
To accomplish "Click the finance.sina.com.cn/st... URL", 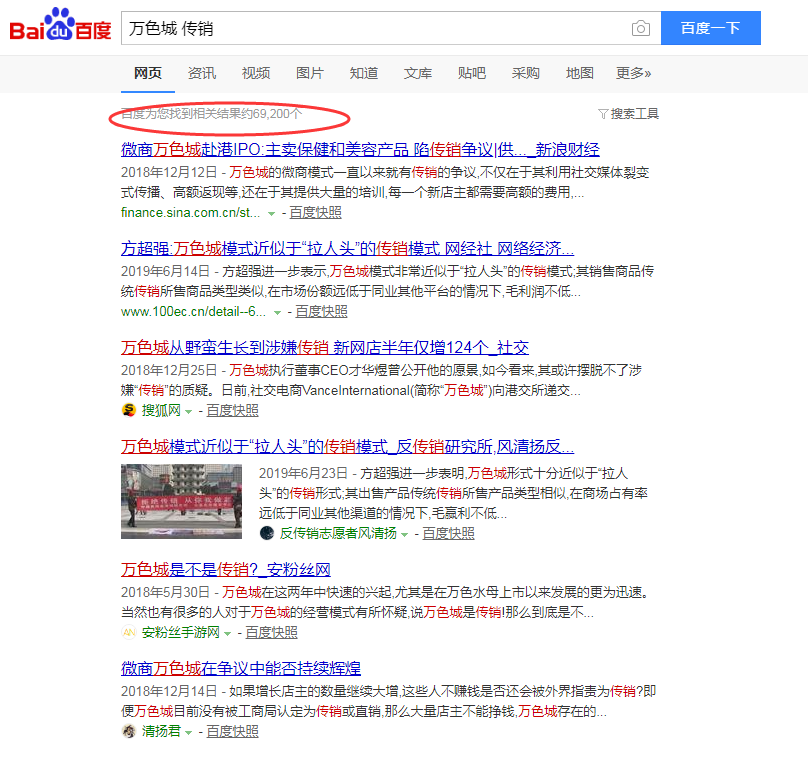I will pyautogui.click(x=191, y=212).
